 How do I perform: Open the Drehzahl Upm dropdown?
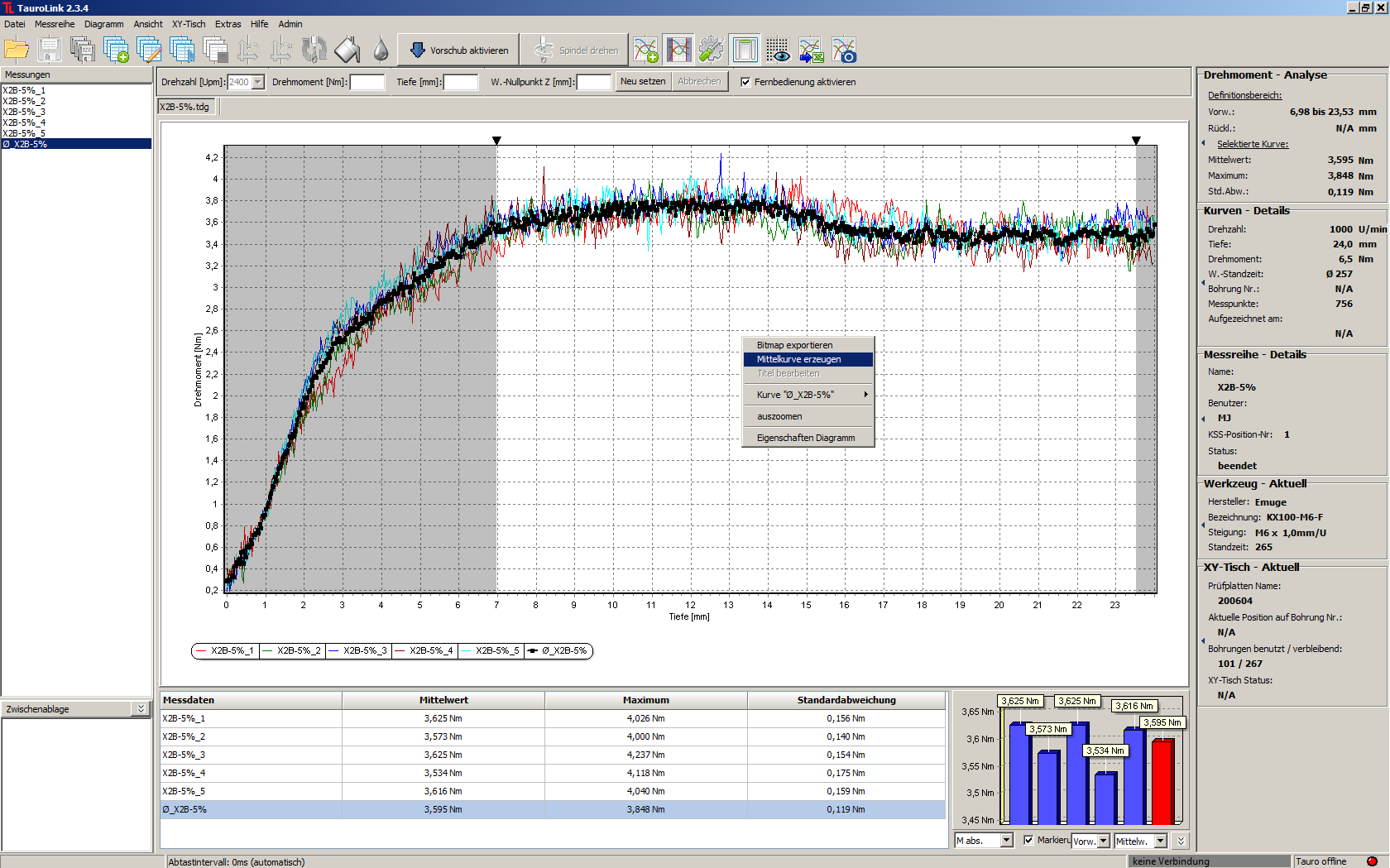click(x=258, y=82)
